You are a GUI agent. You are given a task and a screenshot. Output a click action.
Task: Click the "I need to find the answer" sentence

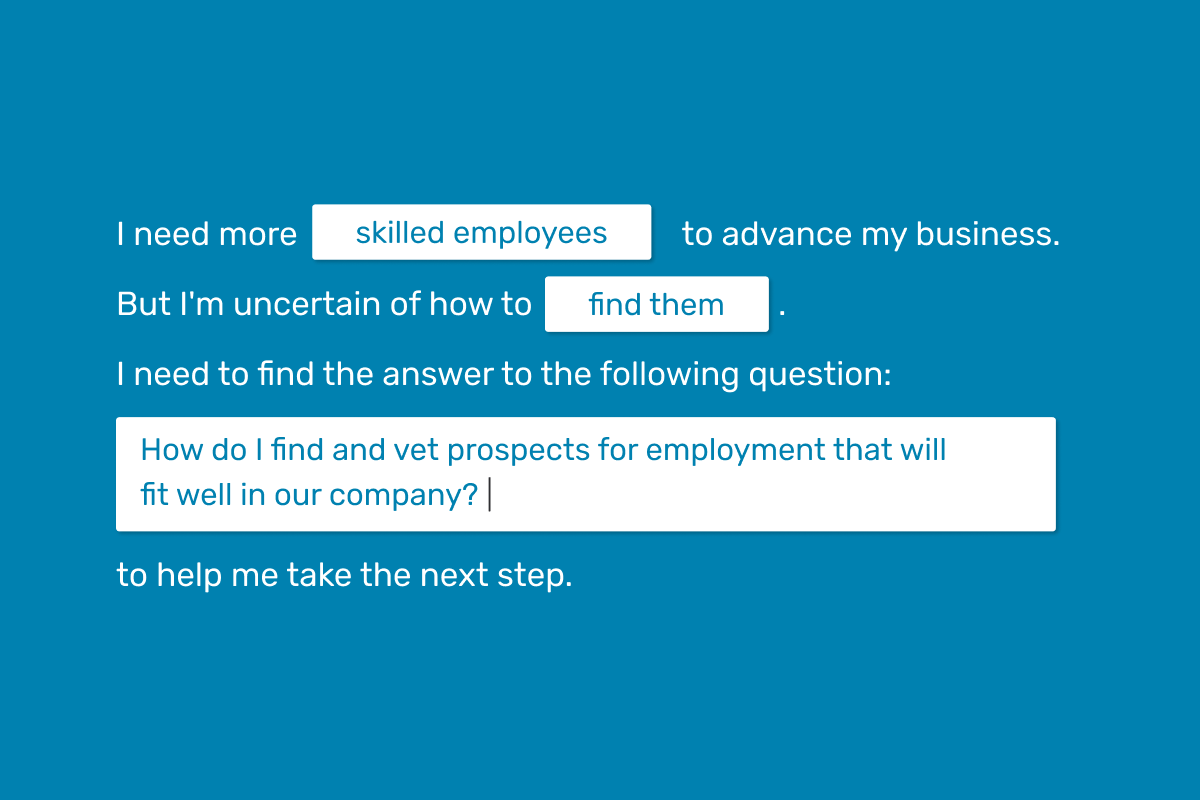(503, 375)
